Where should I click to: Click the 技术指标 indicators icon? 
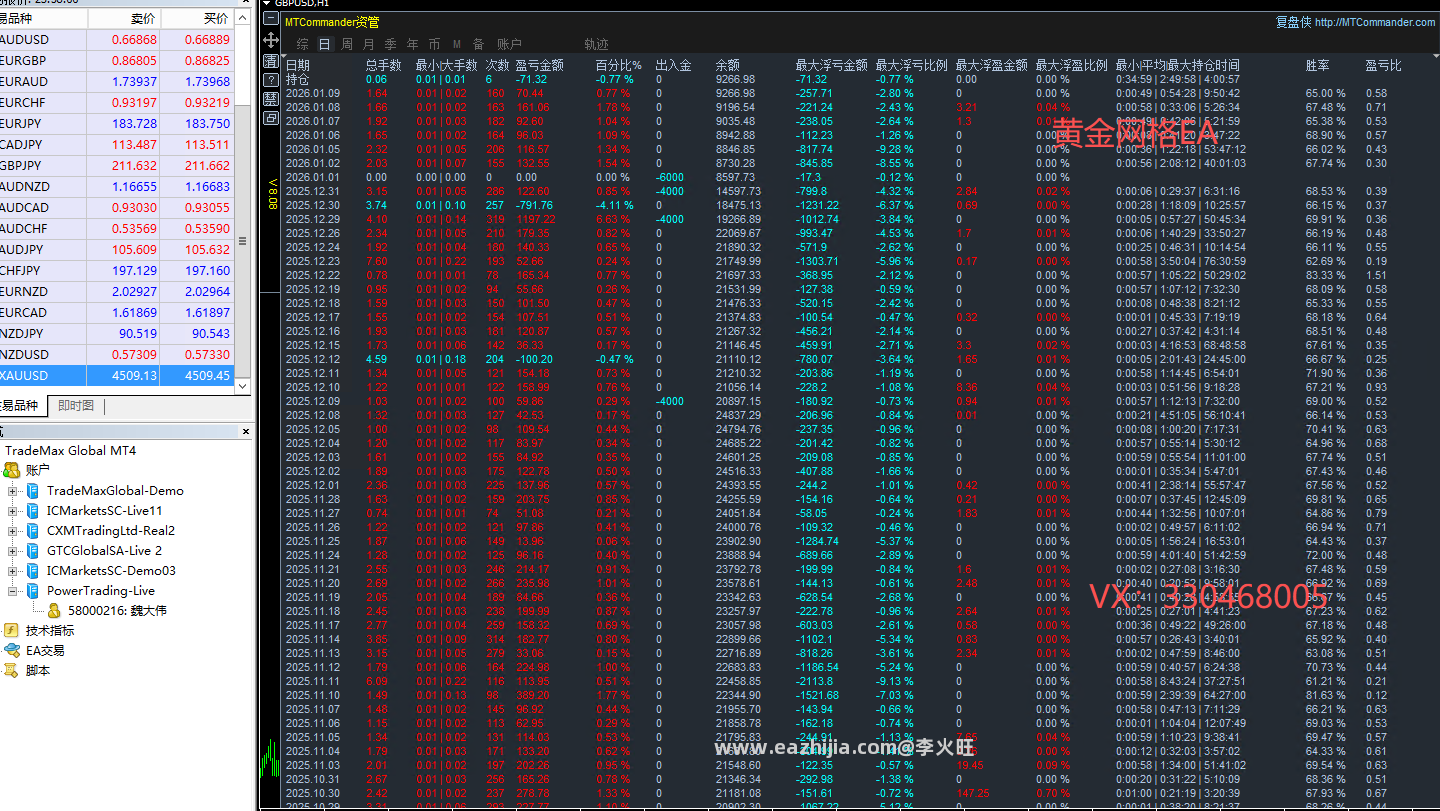(12, 630)
